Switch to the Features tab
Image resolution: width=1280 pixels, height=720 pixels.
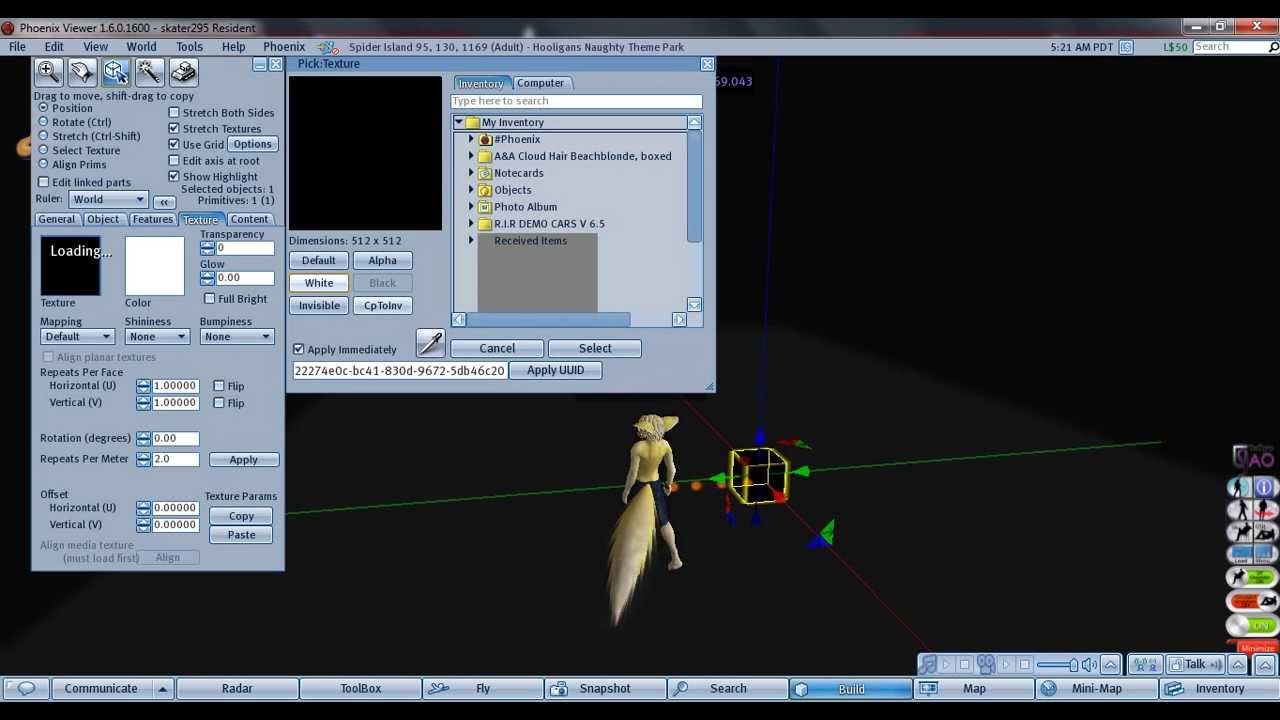tap(152, 219)
